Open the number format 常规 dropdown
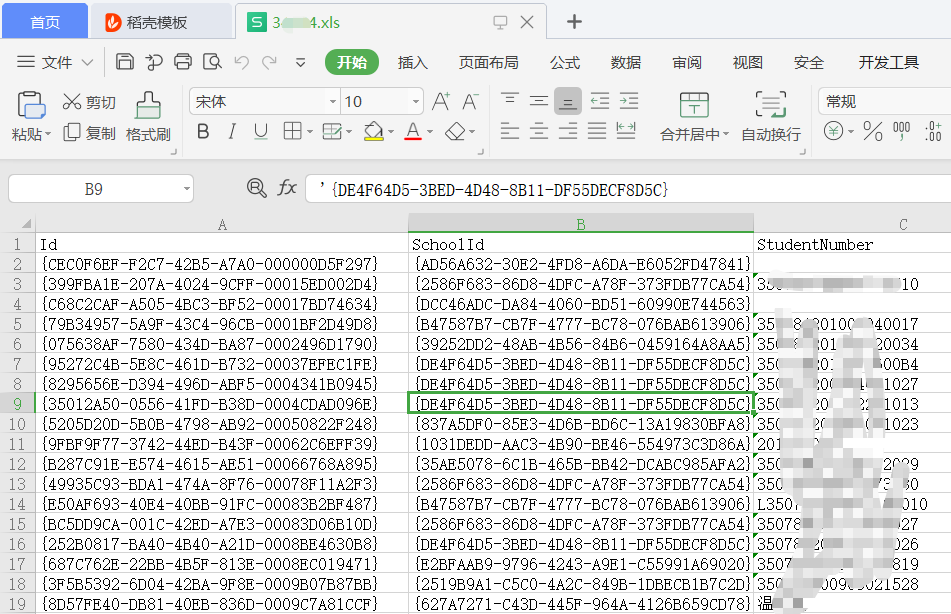The image size is (951, 614). click(x=885, y=101)
